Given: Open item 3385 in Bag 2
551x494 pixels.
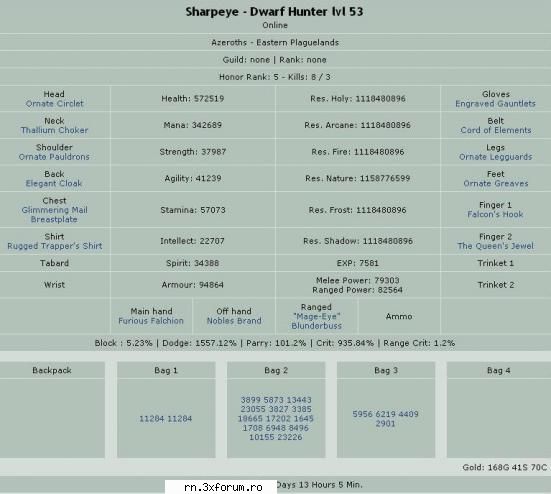Looking at the screenshot, I should click(x=302, y=409).
